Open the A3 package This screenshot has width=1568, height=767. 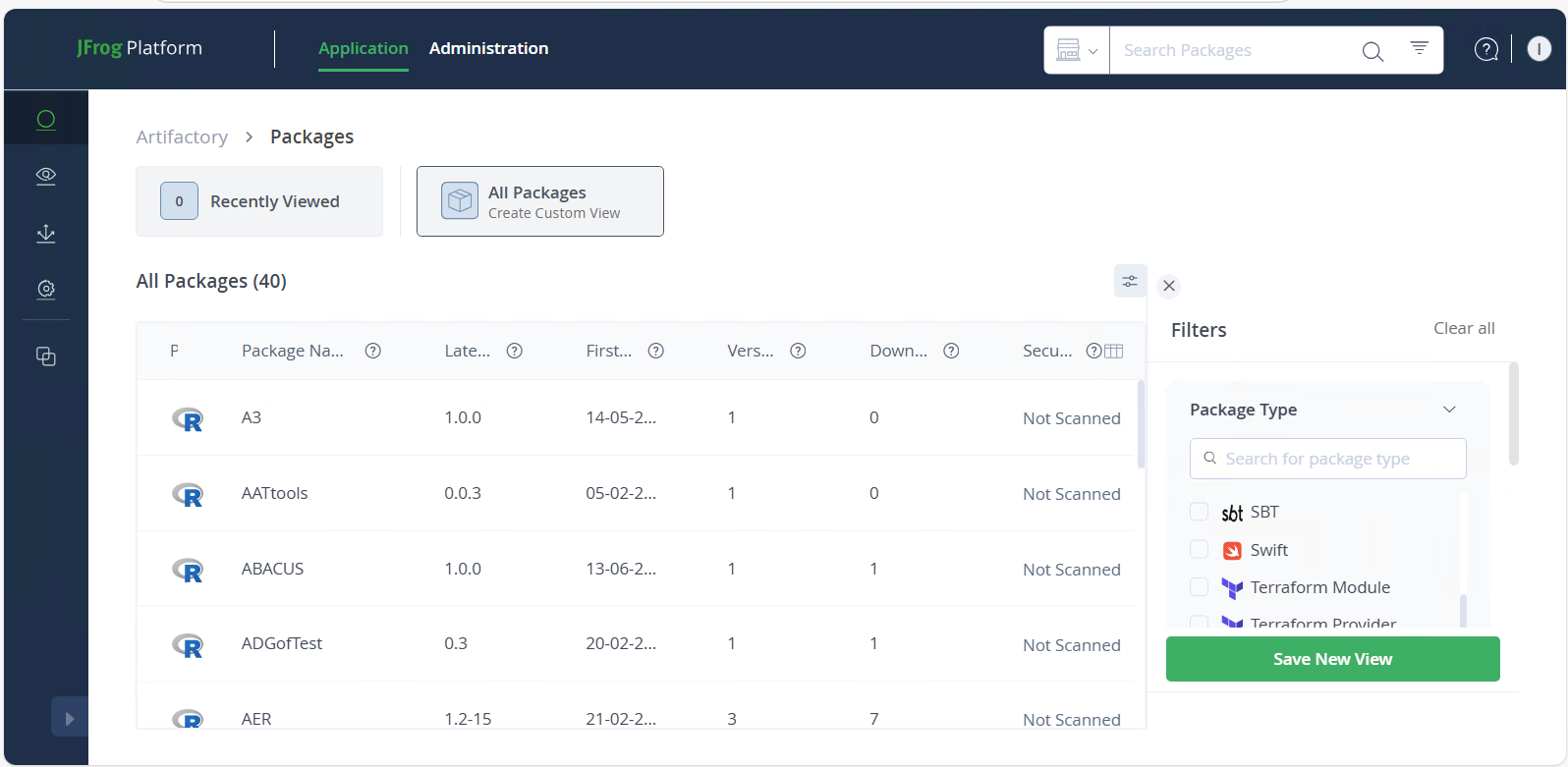(x=252, y=417)
